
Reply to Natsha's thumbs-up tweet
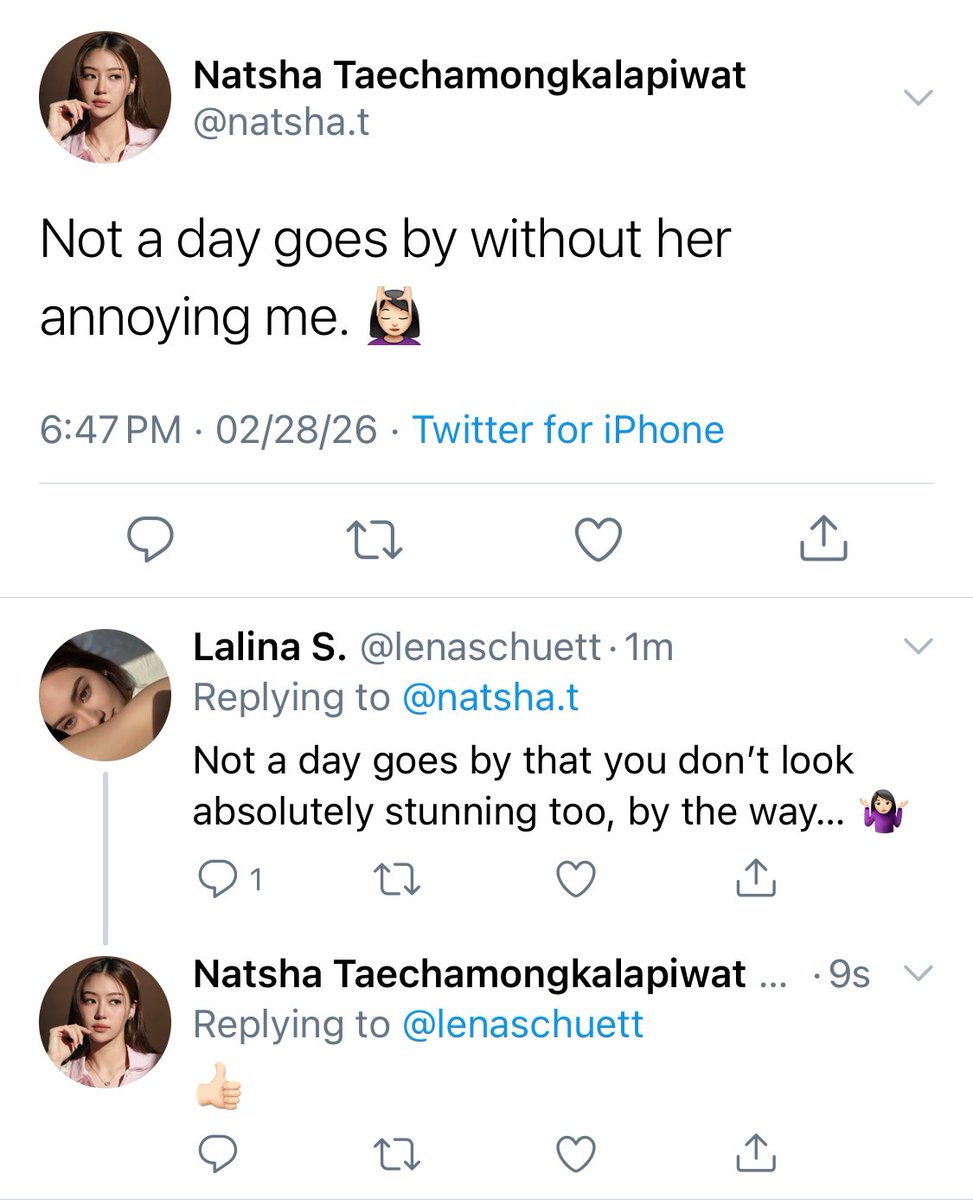point(216,1153)
